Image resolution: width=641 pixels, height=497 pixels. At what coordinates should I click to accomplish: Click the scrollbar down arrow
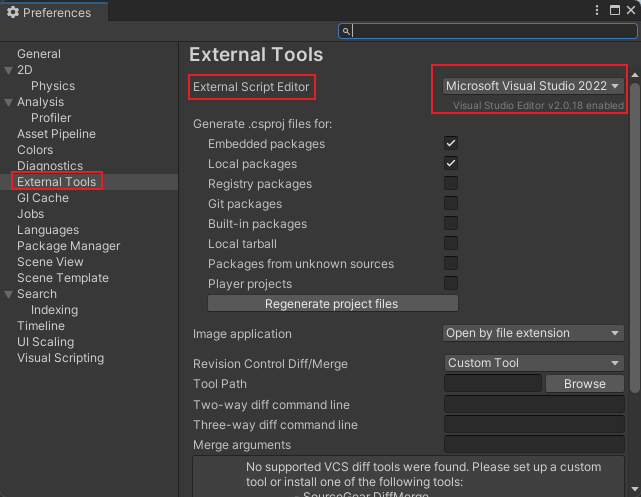pyautogui.click(x=635, y=489)
